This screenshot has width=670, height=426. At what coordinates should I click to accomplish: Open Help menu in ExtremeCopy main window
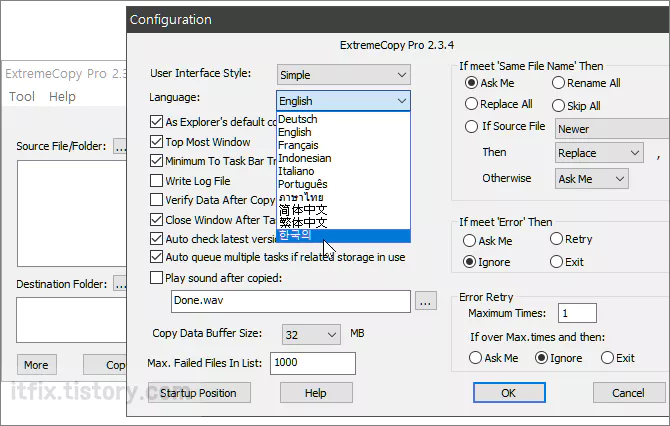62,97
